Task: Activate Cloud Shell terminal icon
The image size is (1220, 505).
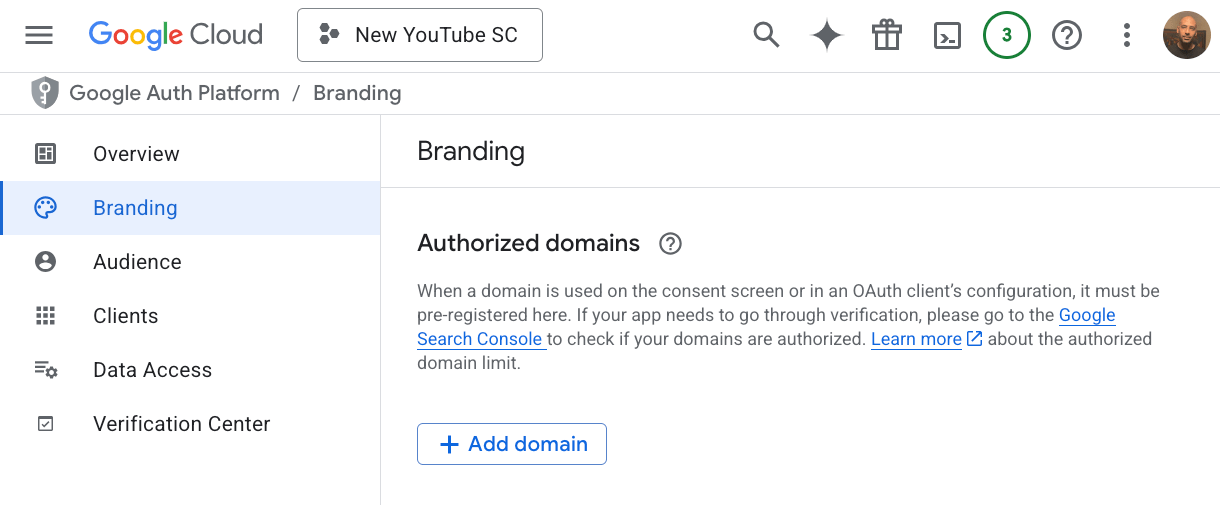Action: click(947, 35)
